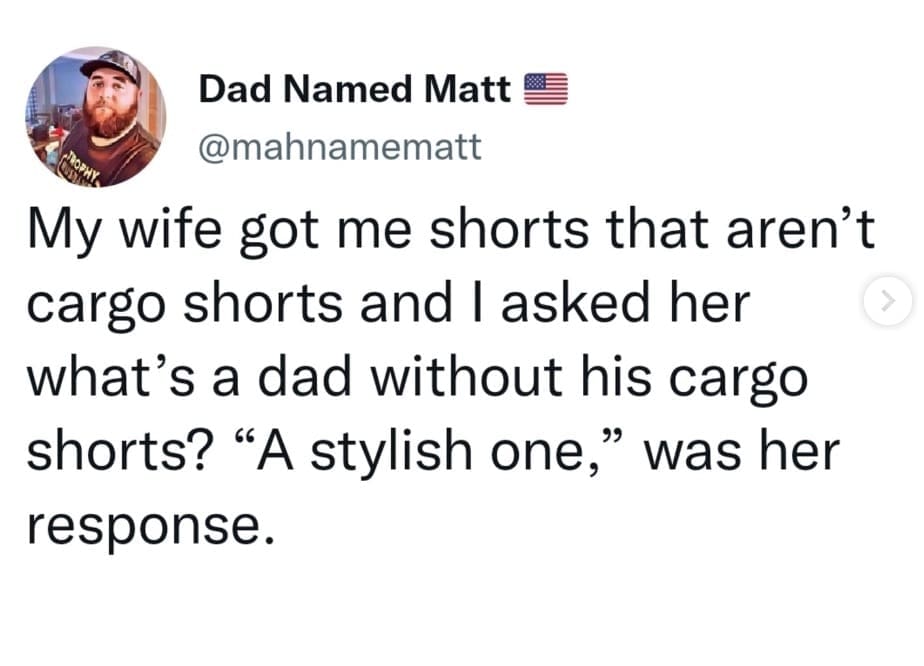Click the opening word "My" in the tweet
This screenshot has height=666, width=924.
[66, 234]
